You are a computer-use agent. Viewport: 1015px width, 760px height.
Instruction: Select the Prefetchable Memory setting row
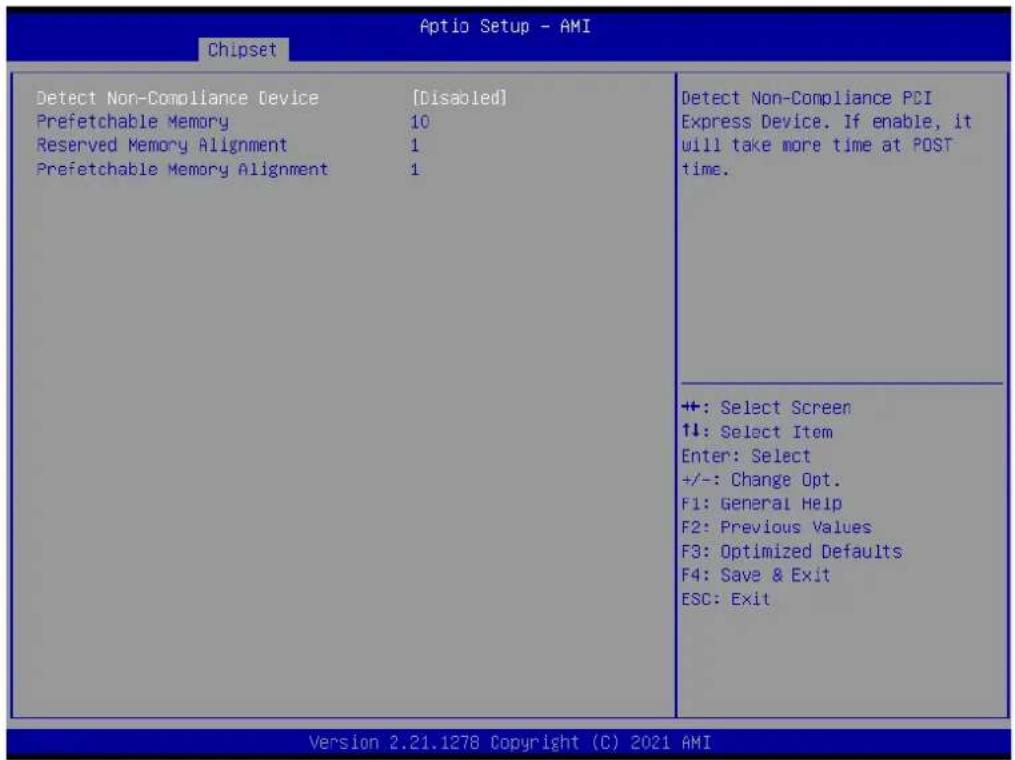pos(233,122)
